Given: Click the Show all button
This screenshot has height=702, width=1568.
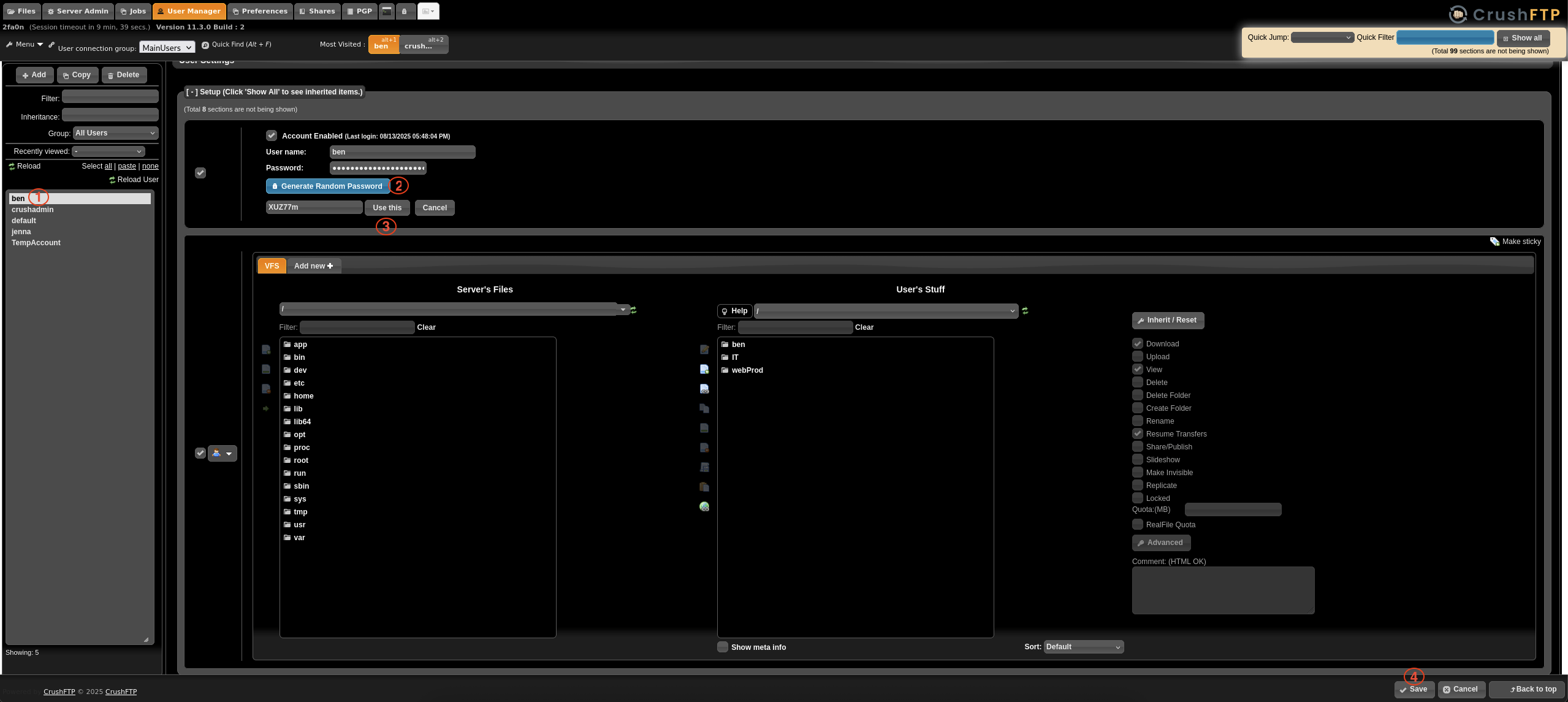Looking at the screenshot, I should pyautogui.click(x=1523, y=38).
